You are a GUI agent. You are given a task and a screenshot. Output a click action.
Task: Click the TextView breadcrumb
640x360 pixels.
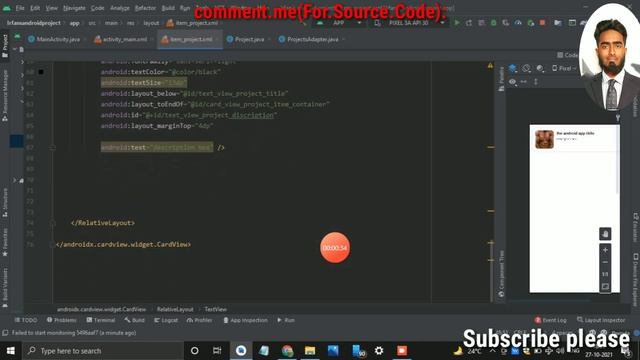click(216, 309)
